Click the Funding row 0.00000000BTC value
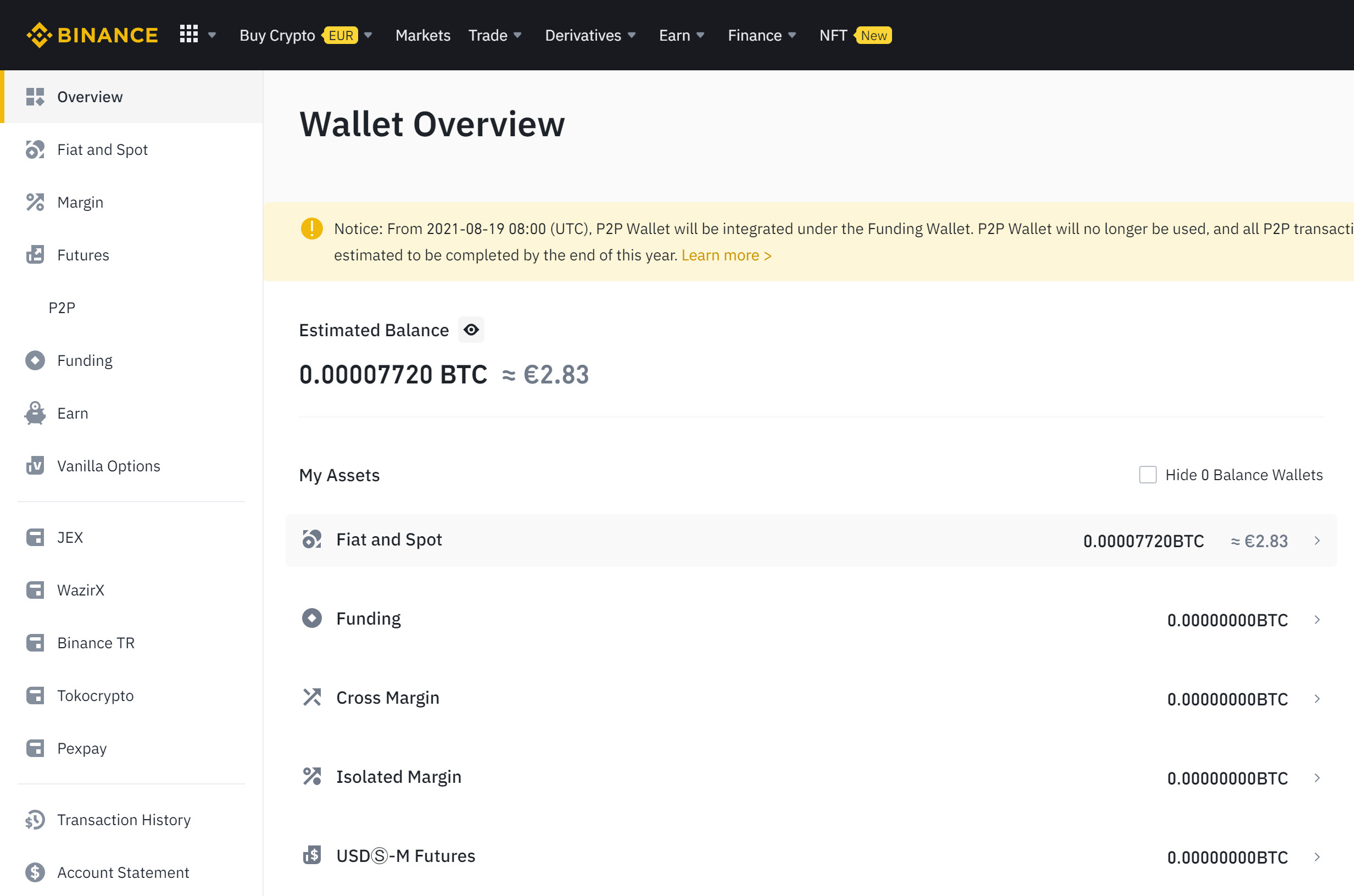 [x=1227, y=620]
